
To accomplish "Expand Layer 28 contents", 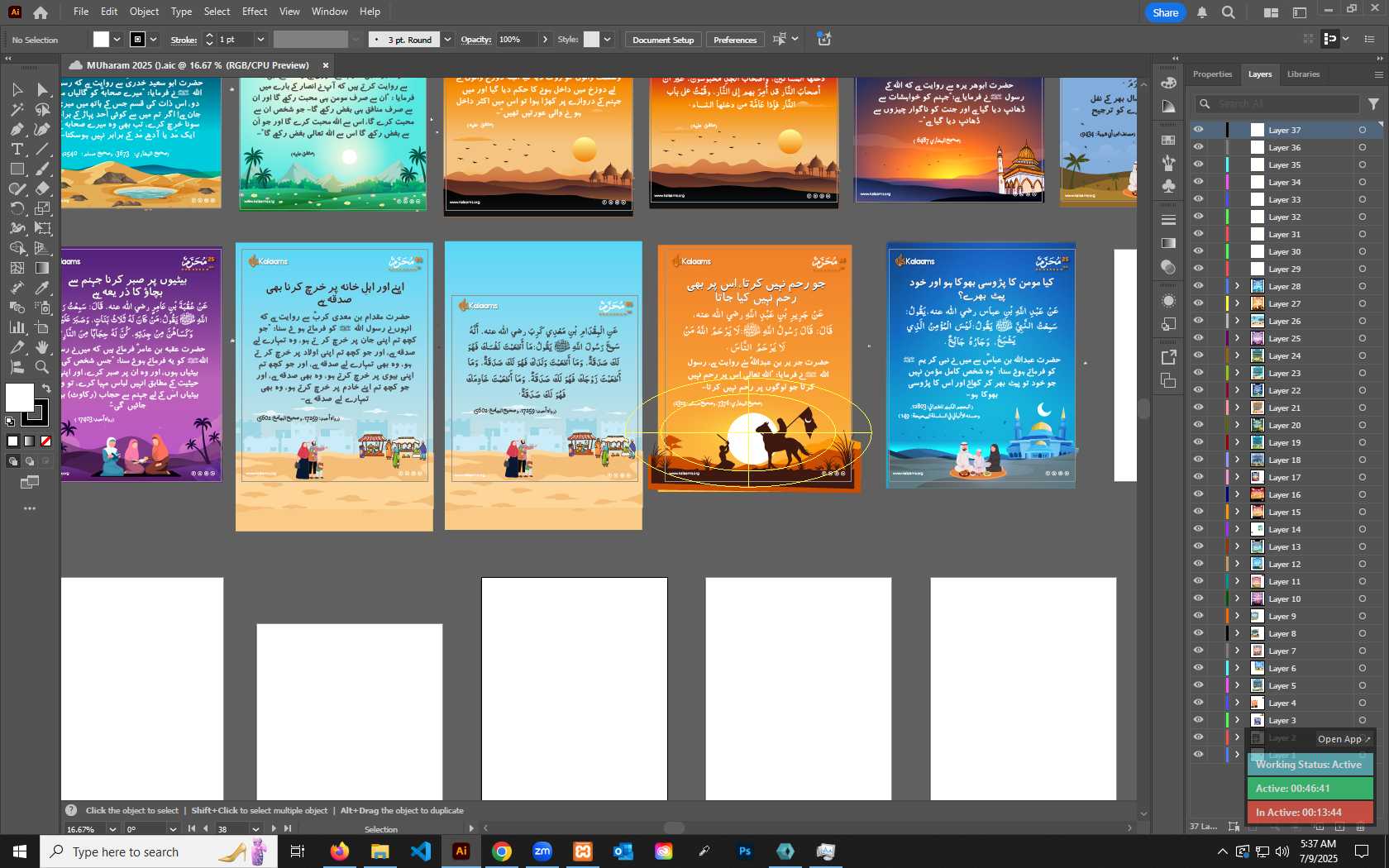I will (x=1238, y=286).
